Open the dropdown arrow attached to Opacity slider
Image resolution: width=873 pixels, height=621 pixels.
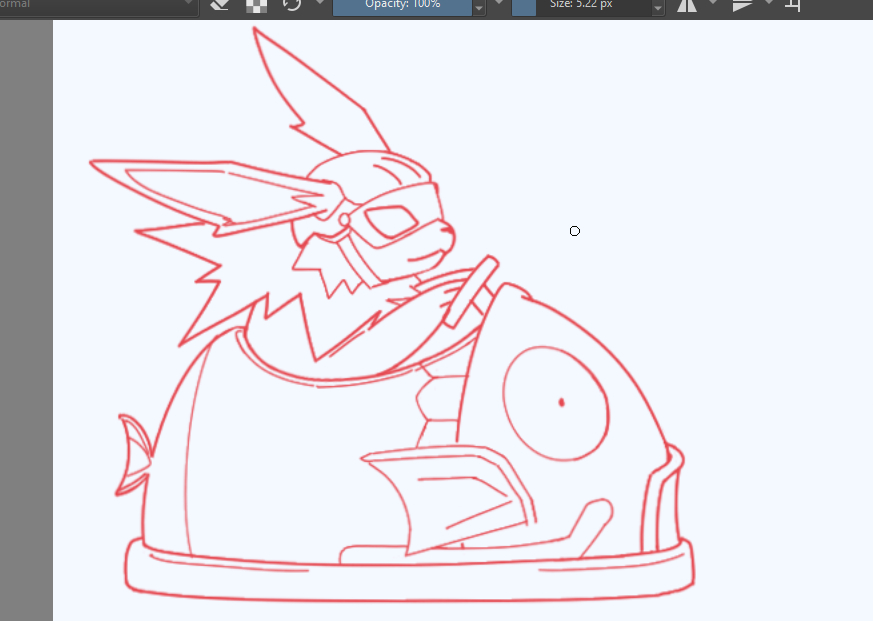[478, 7]
